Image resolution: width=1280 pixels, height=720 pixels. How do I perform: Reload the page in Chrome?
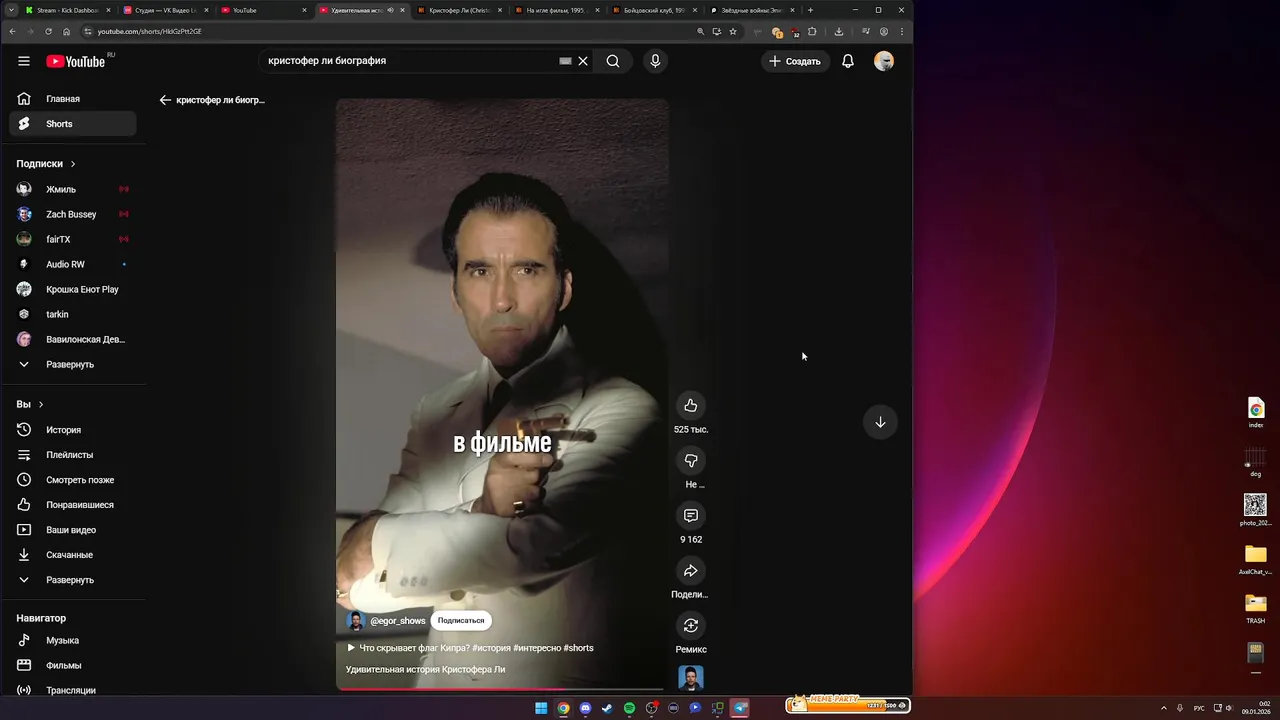point(48,31)
